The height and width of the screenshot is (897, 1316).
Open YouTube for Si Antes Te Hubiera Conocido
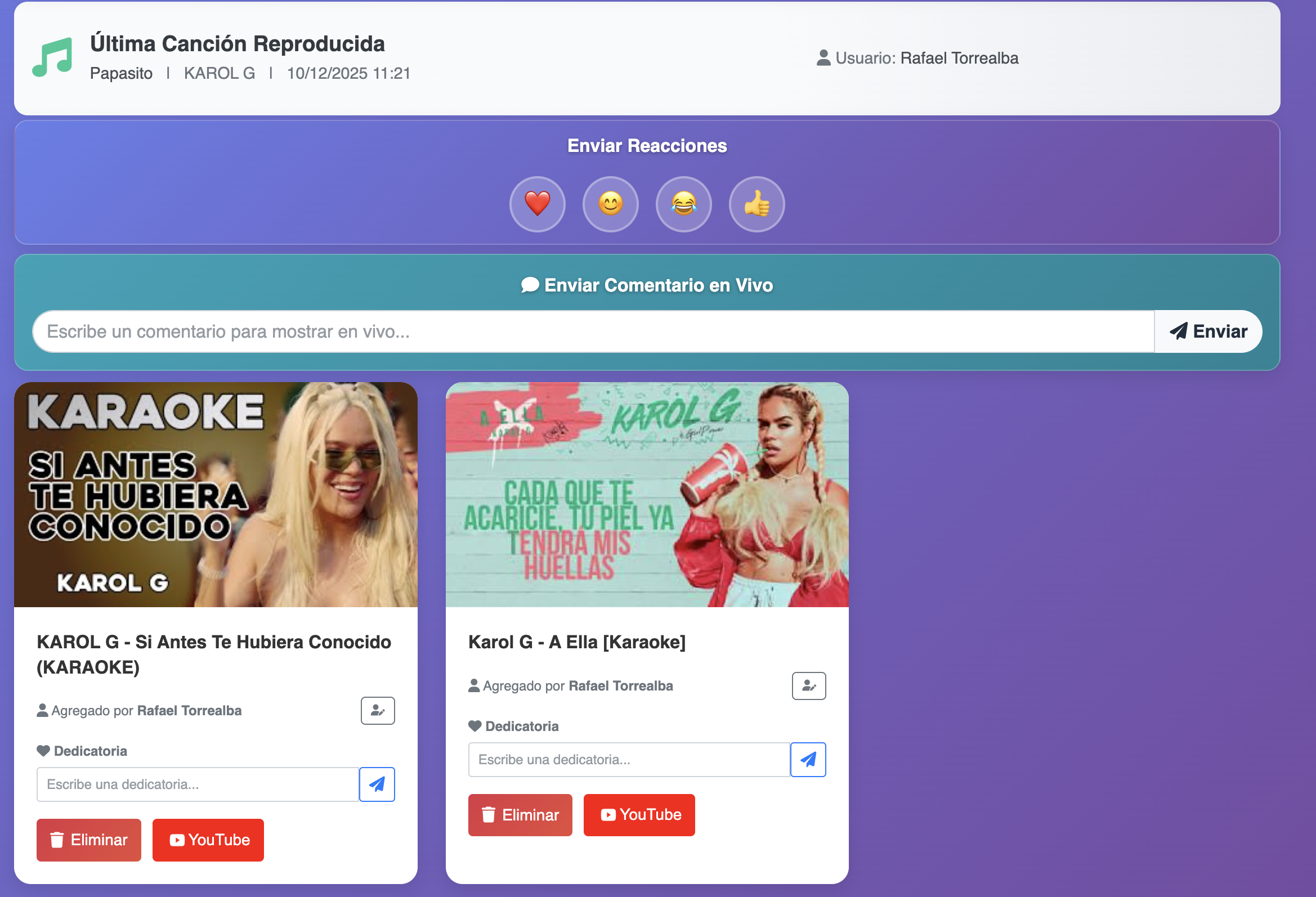point(208,839)
